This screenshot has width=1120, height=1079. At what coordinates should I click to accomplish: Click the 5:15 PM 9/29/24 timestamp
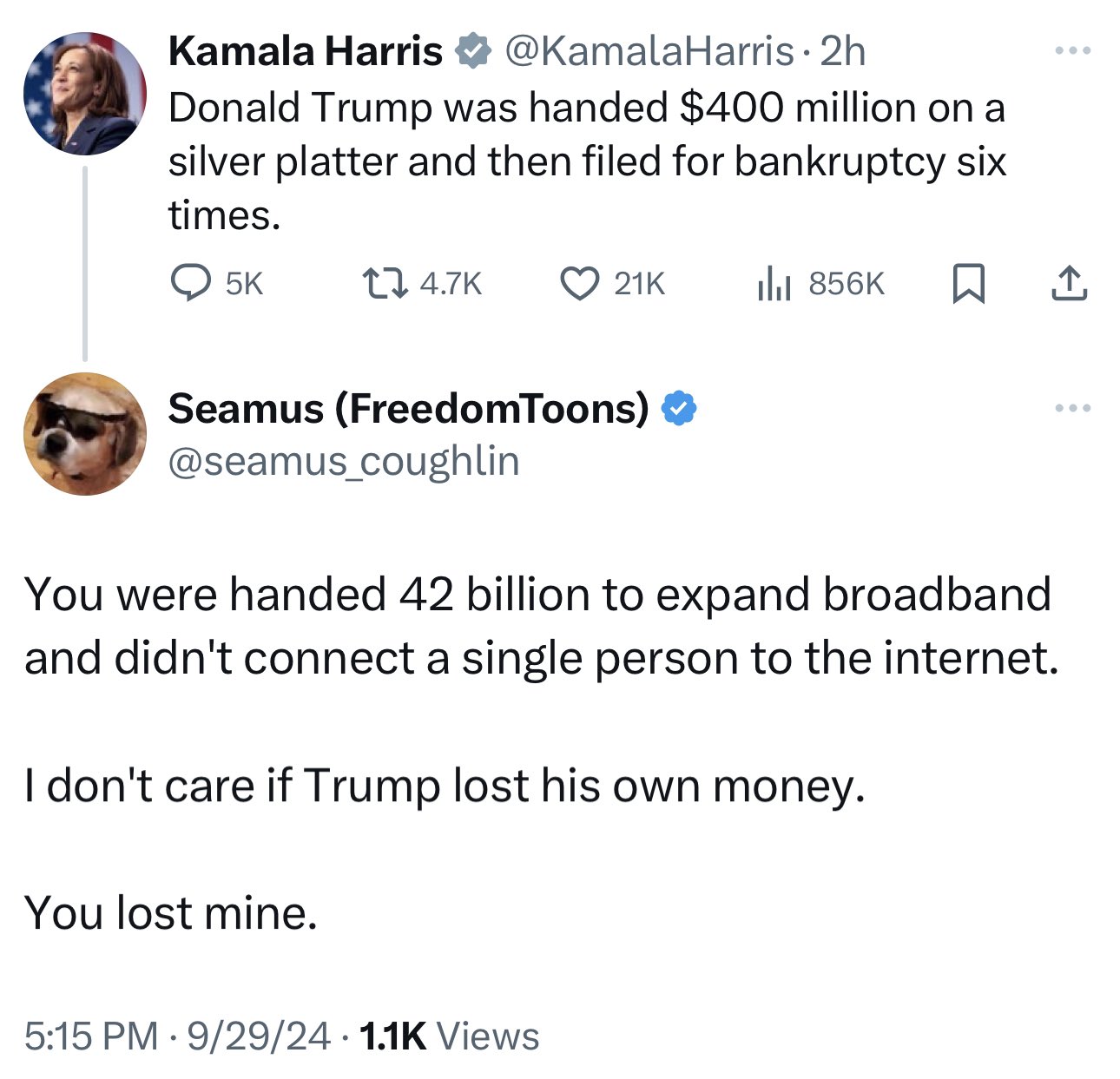click(177, 1036)
